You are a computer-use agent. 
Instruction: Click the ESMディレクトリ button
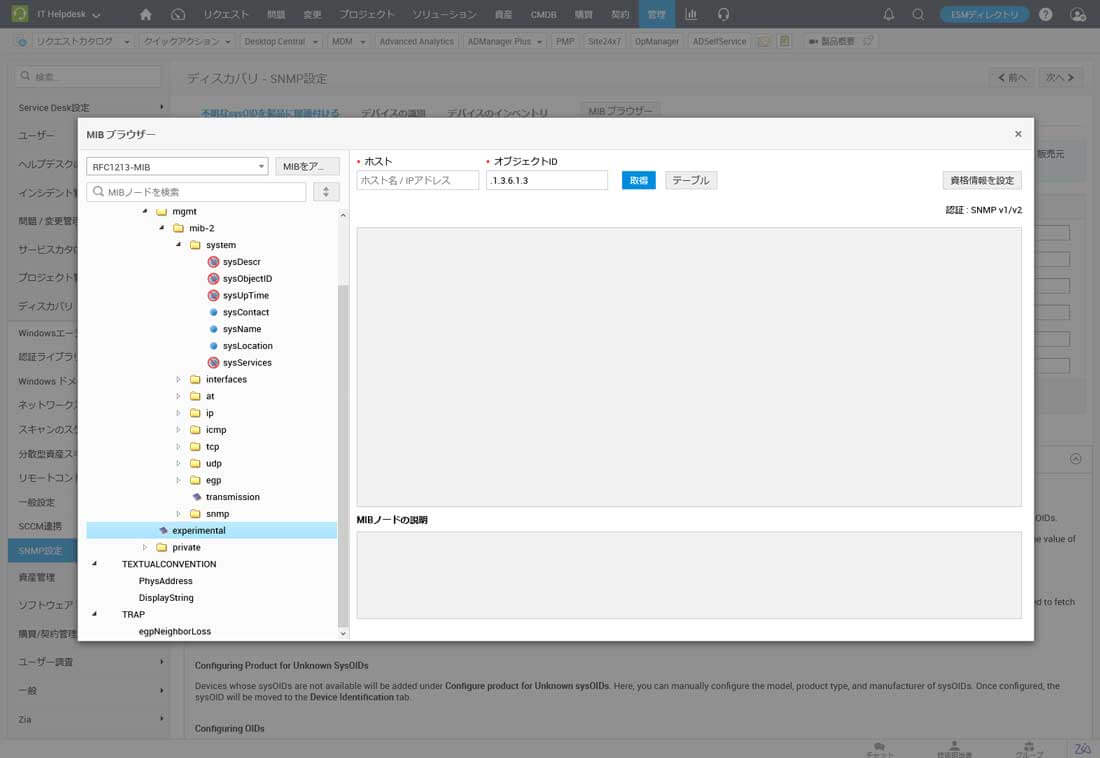coord(984,14)
